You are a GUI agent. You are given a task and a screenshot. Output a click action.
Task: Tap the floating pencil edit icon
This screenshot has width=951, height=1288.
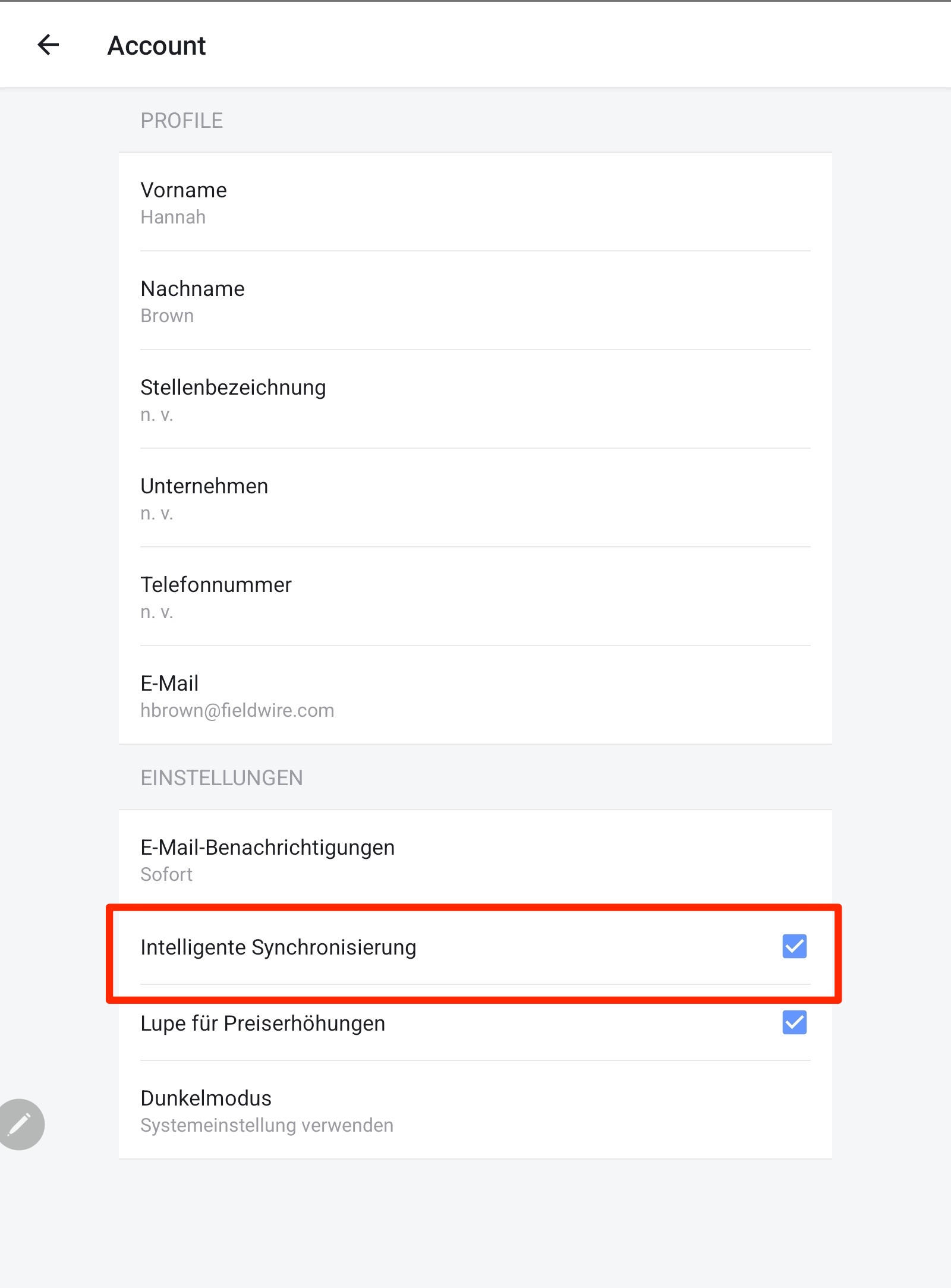20,1125
